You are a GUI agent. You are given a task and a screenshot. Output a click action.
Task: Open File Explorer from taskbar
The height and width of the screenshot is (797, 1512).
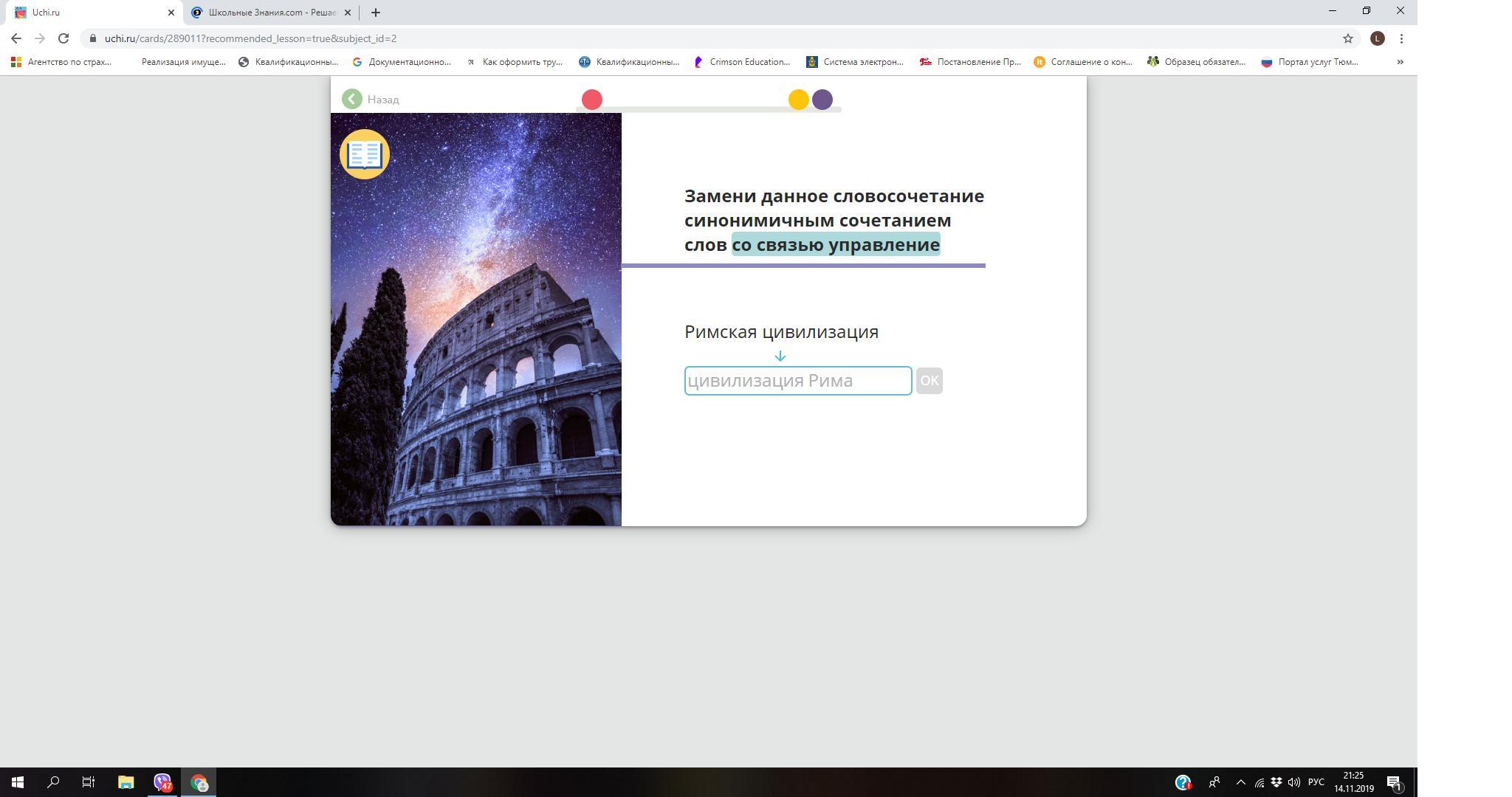126,782
